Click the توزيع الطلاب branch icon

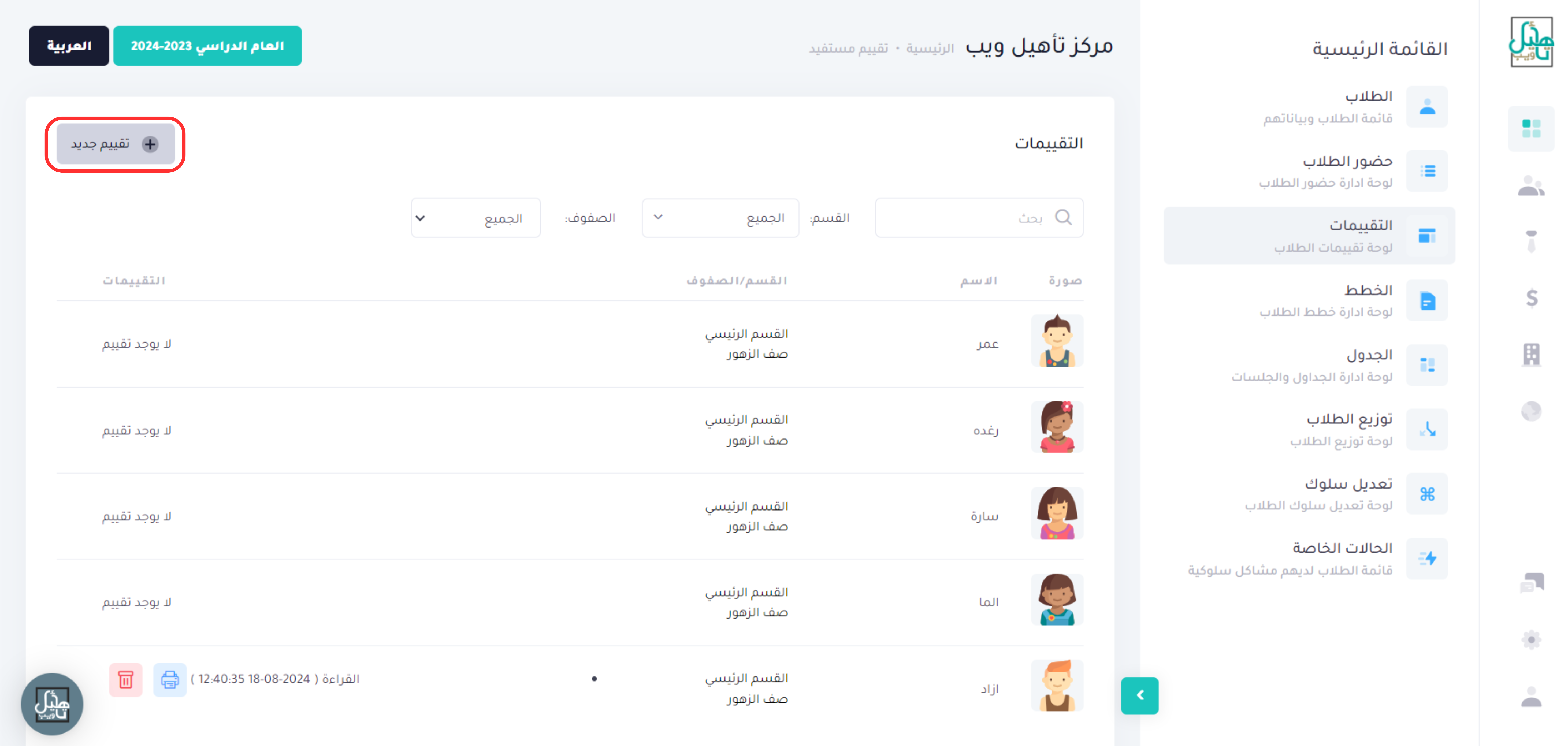tap(1427, 430)
